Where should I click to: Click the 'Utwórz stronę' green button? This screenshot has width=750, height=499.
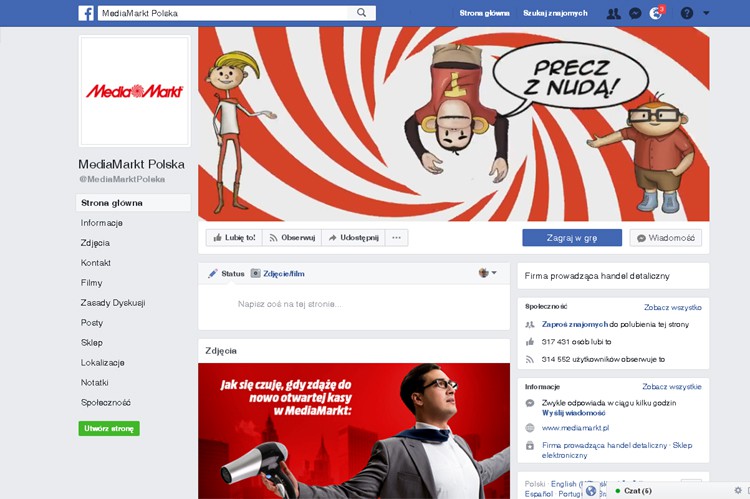tap(109, 428)
